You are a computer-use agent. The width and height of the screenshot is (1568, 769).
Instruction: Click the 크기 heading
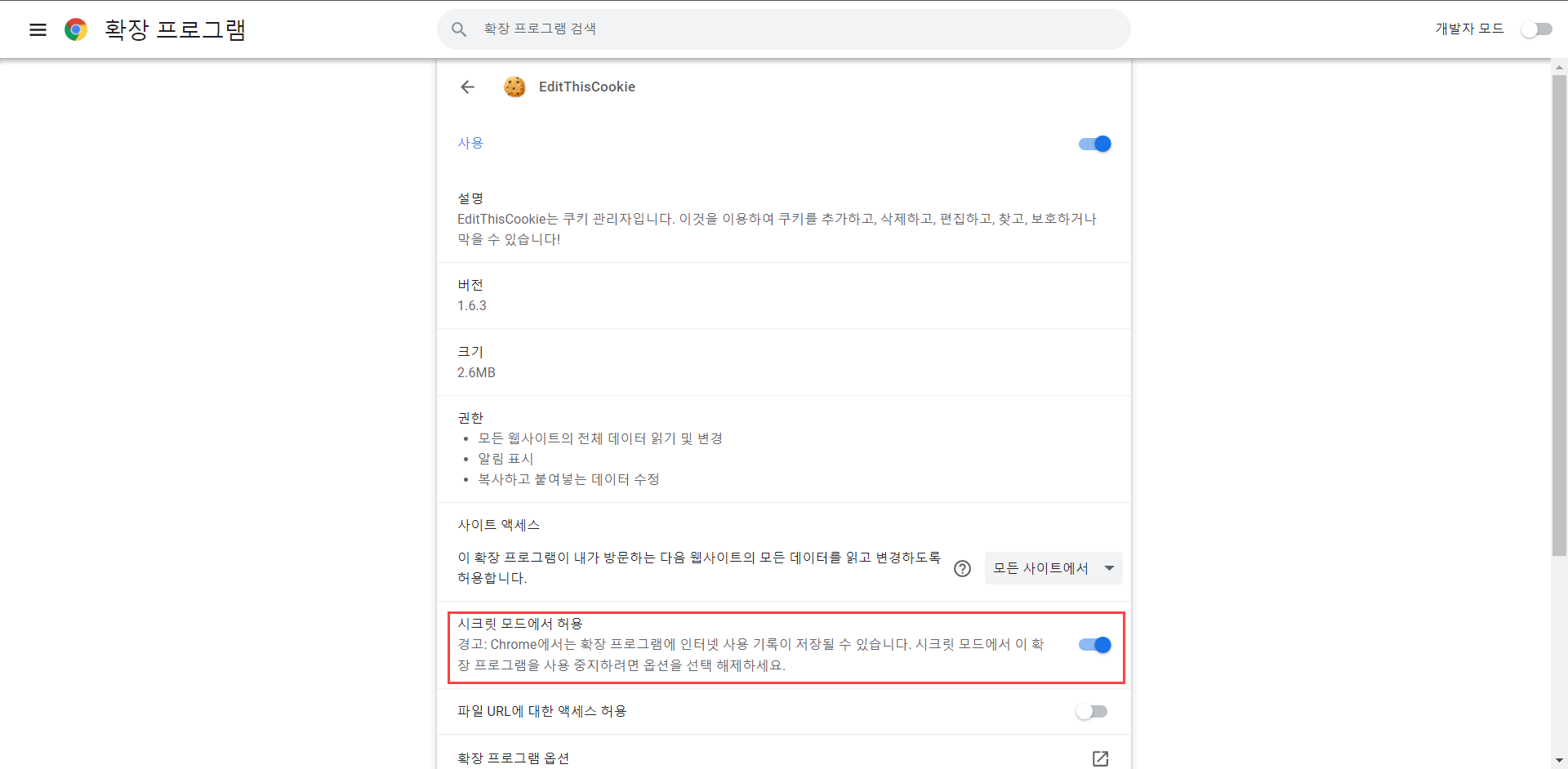[x=470, y=352]
